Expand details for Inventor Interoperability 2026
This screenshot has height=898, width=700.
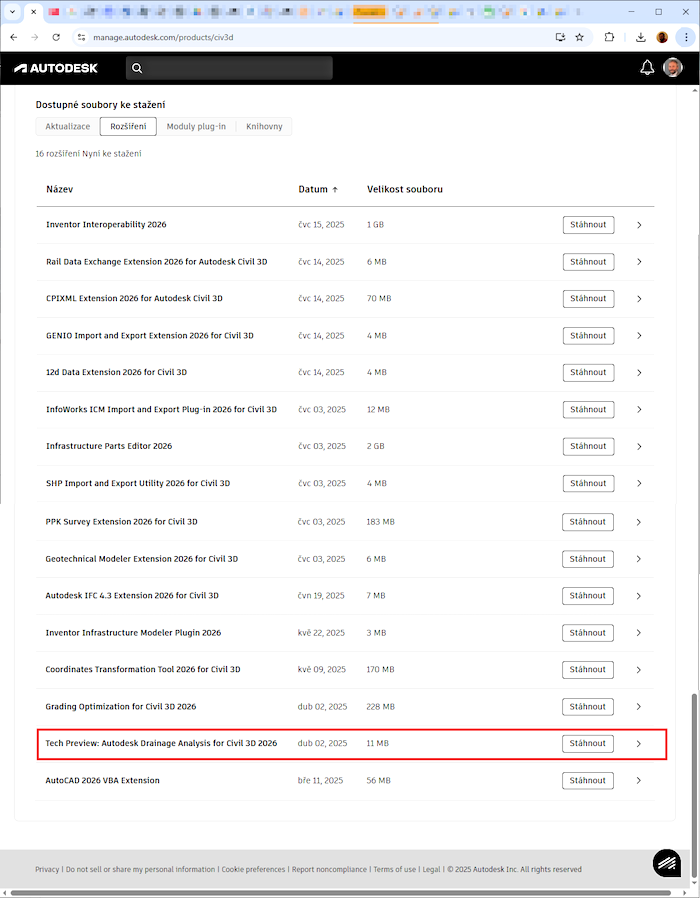[639, 225]
